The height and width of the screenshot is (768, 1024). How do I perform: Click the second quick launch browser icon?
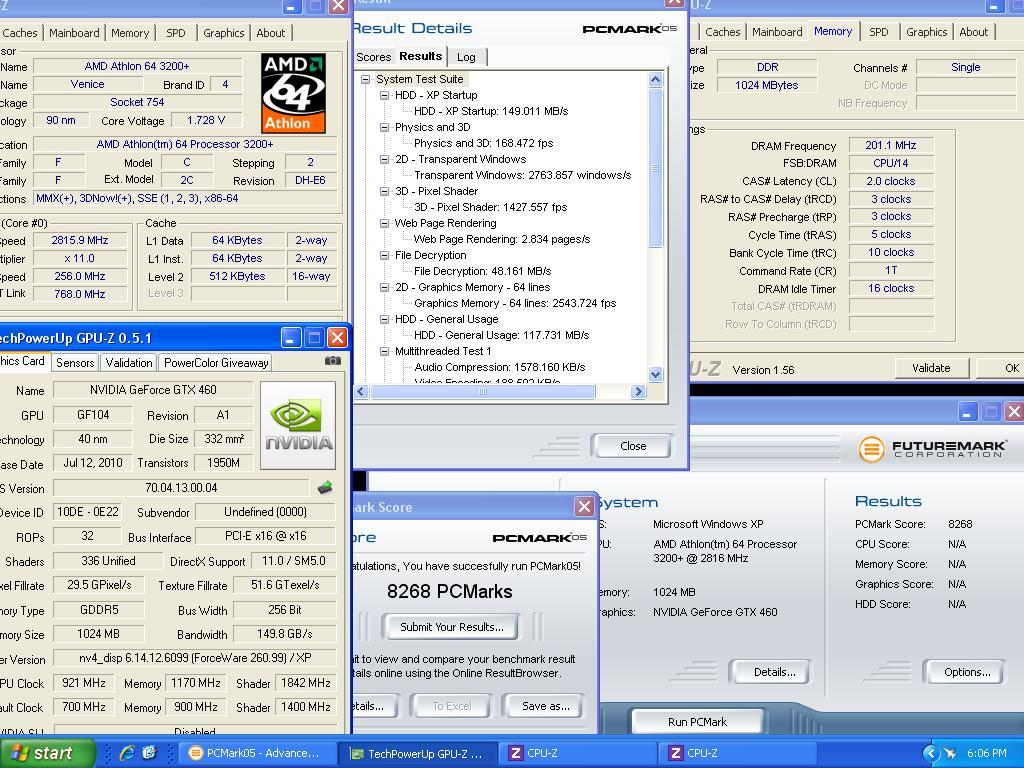pyautogui.click(x=150, y=753)
